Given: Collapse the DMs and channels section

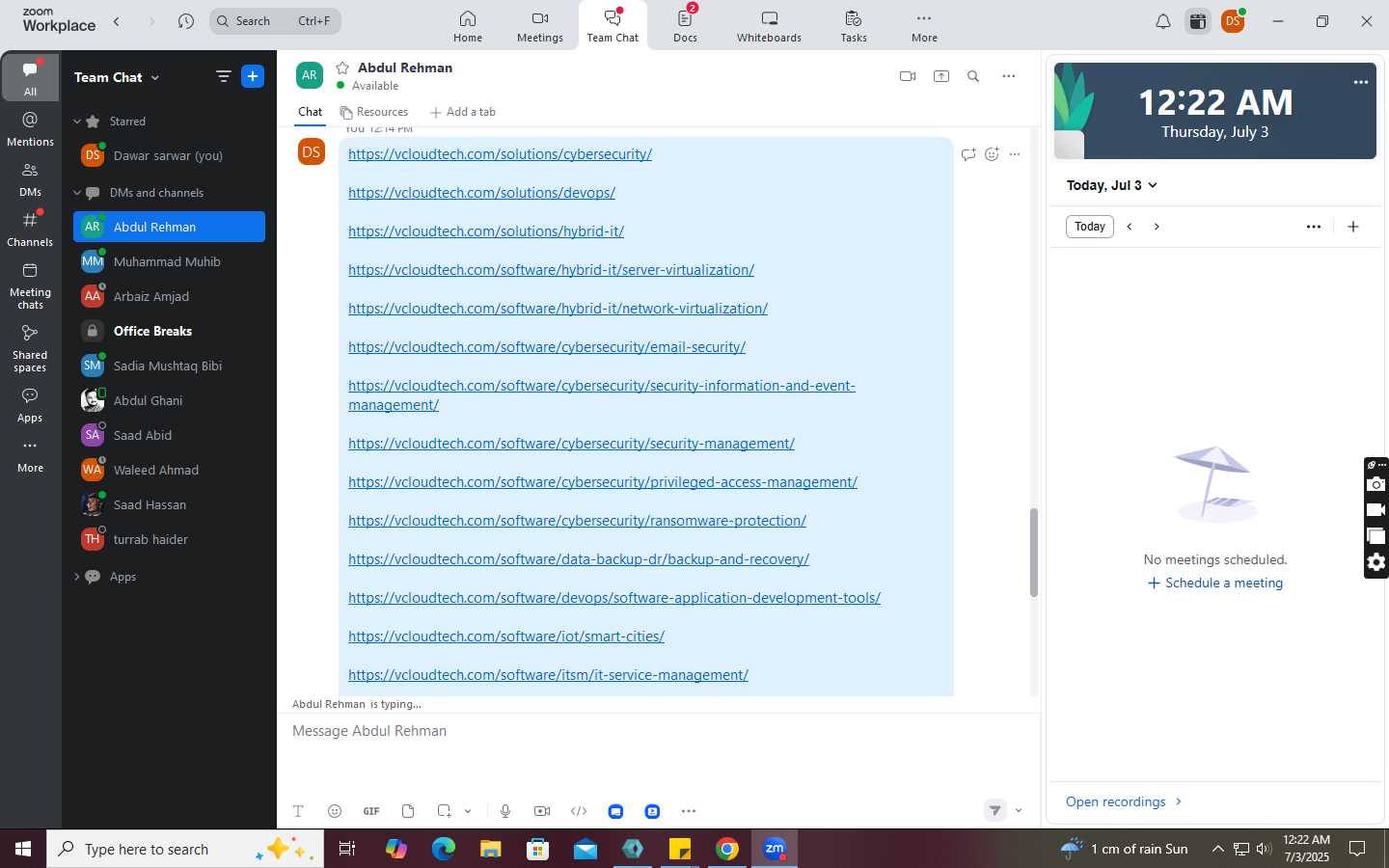Looking at the screenshot, I should pos(77,193).
